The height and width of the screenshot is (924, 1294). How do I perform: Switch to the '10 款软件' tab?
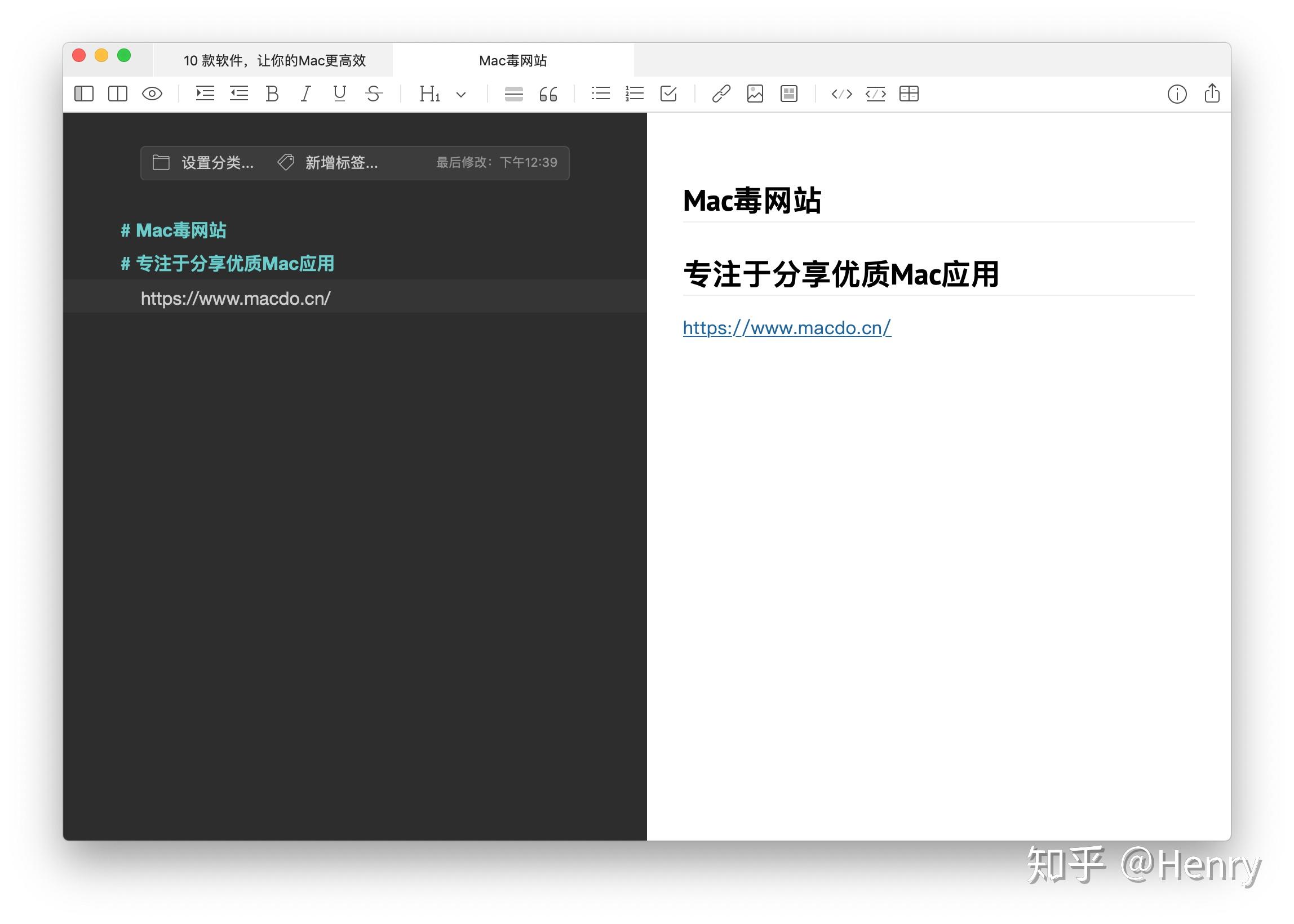274,60
